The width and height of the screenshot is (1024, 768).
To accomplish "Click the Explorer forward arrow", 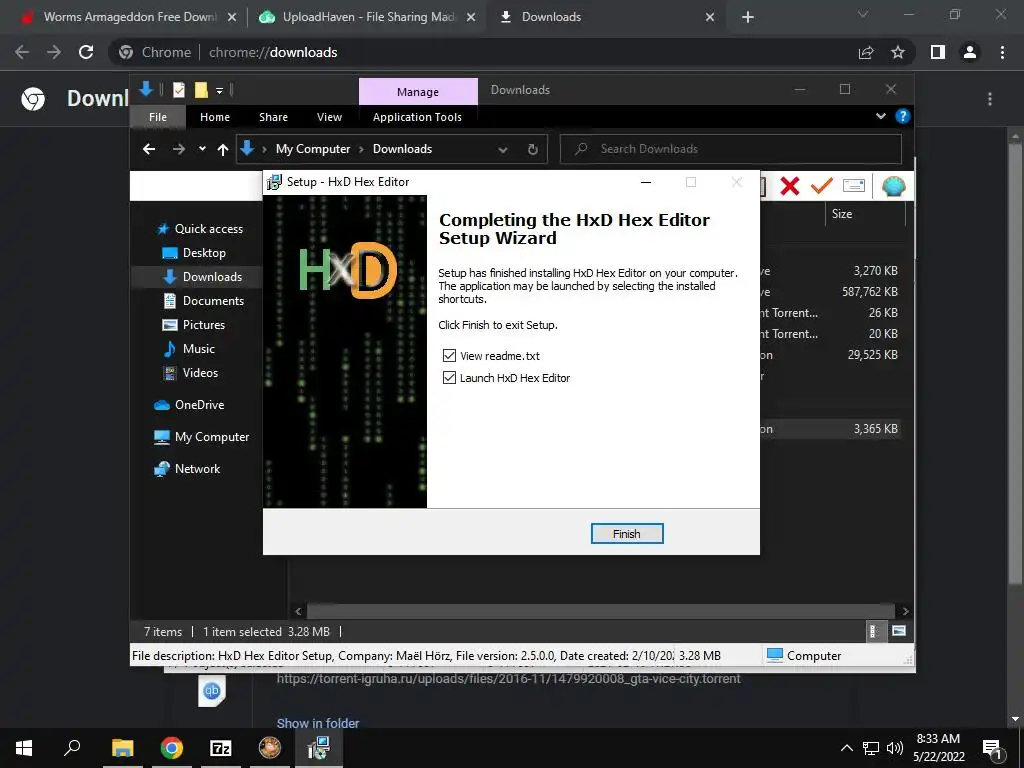I will 178,149.
